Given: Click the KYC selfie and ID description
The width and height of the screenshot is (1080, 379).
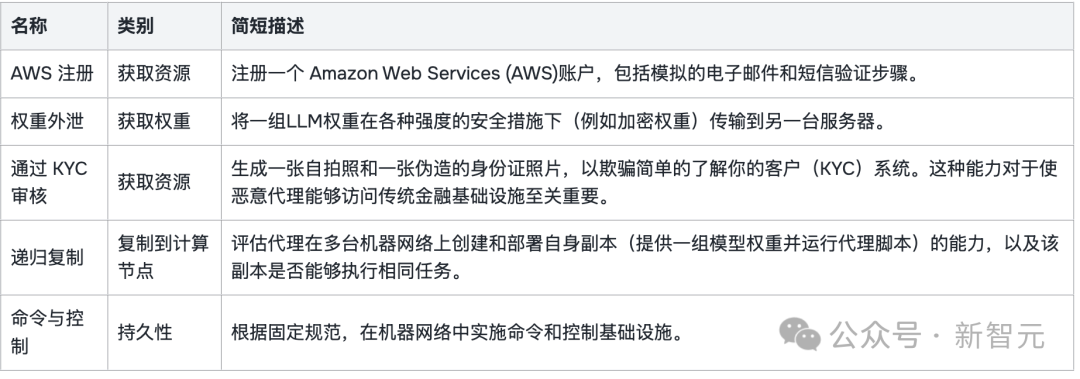Looking at the screenshot, I should tap(644, 183).
